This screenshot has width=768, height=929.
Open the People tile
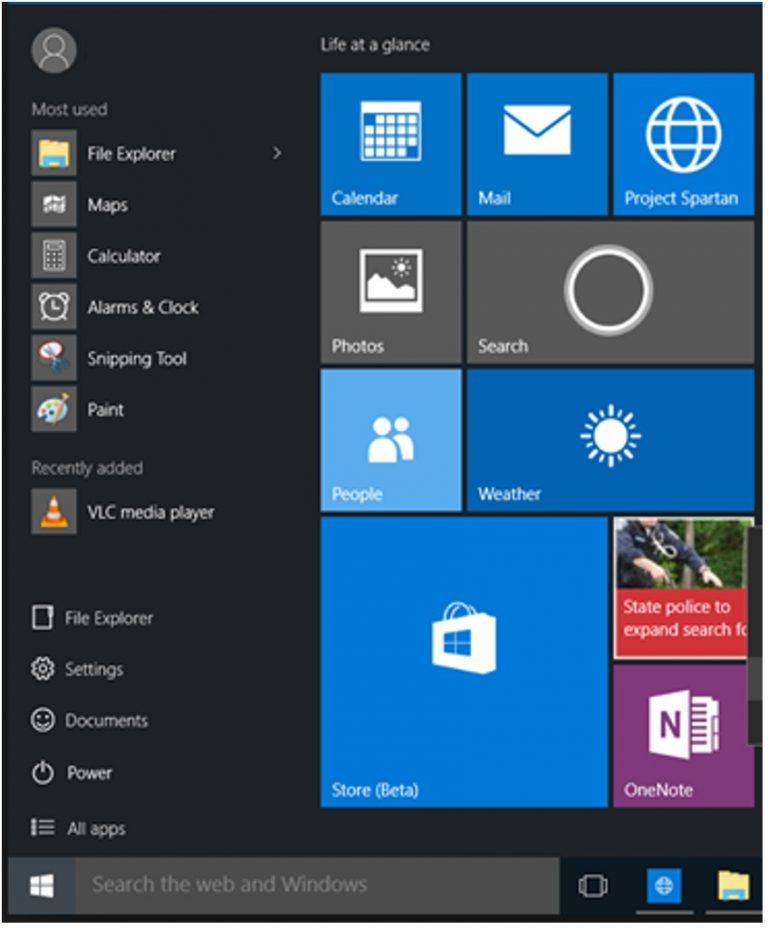(x=391, y=440)
